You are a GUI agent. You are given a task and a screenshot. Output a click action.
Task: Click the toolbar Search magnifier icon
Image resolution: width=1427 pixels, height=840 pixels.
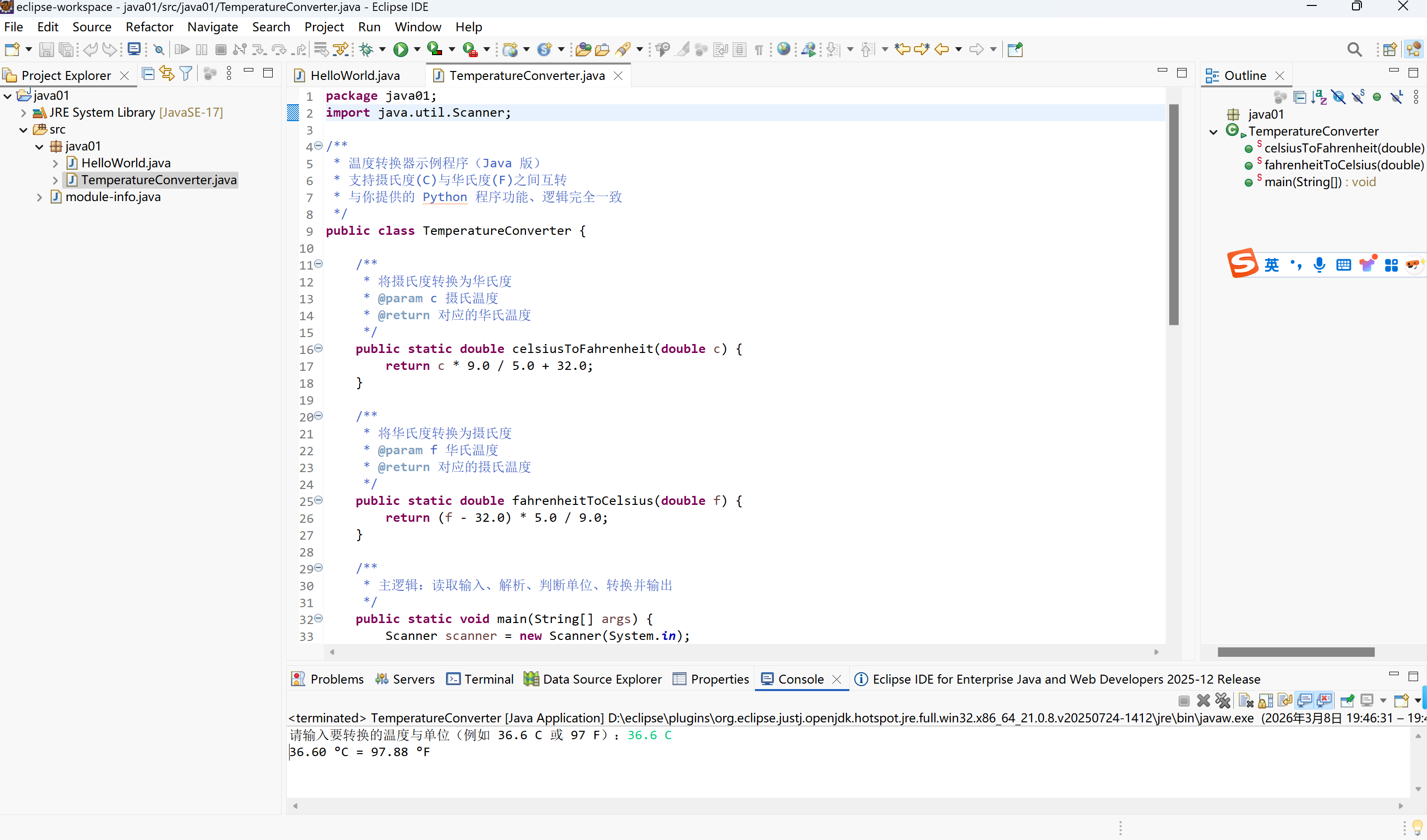[x=1354, y=50]
